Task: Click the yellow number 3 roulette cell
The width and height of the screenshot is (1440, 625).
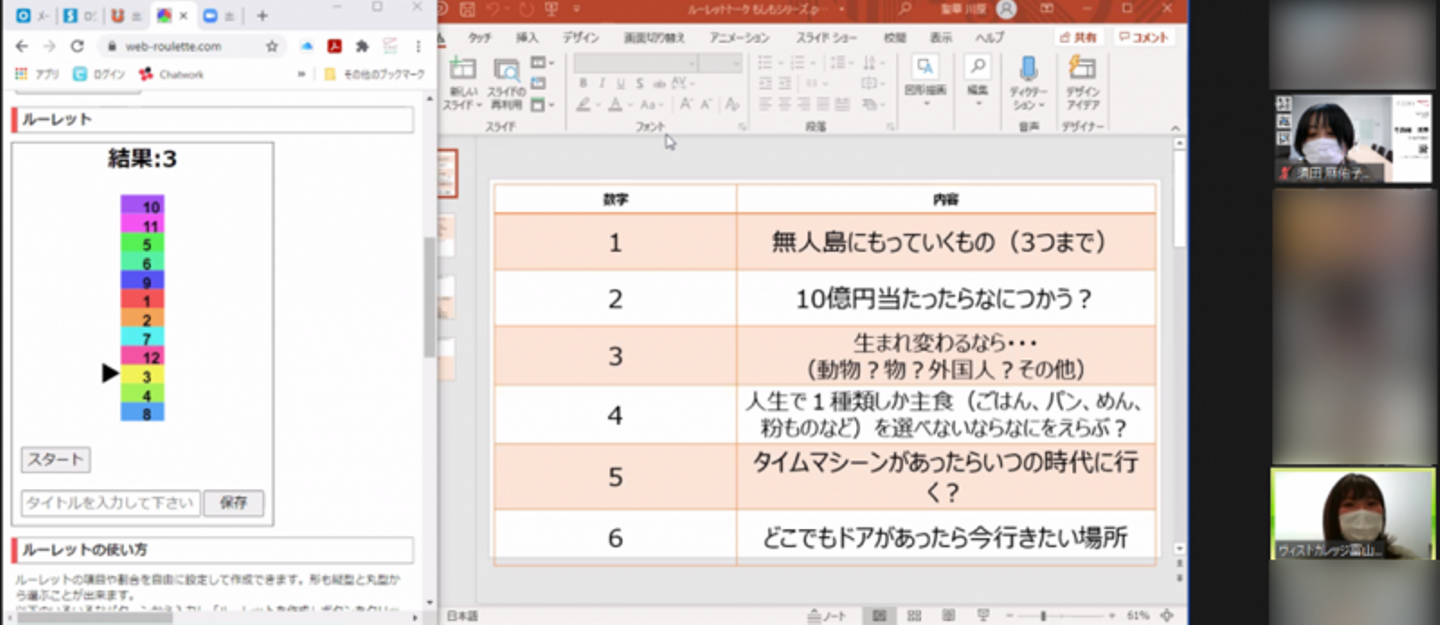Action: point(143,376)
